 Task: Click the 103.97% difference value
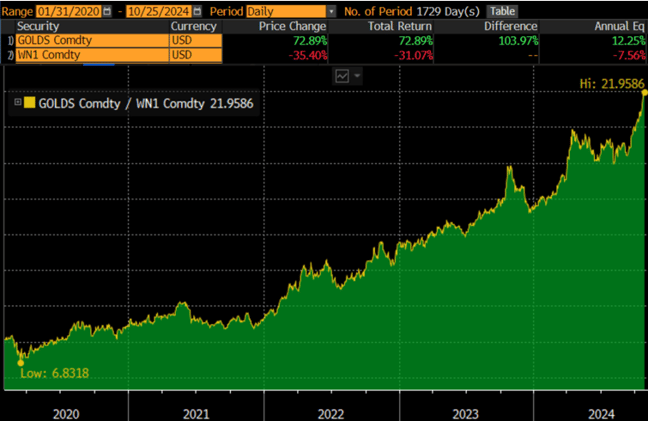click(518, 41)
